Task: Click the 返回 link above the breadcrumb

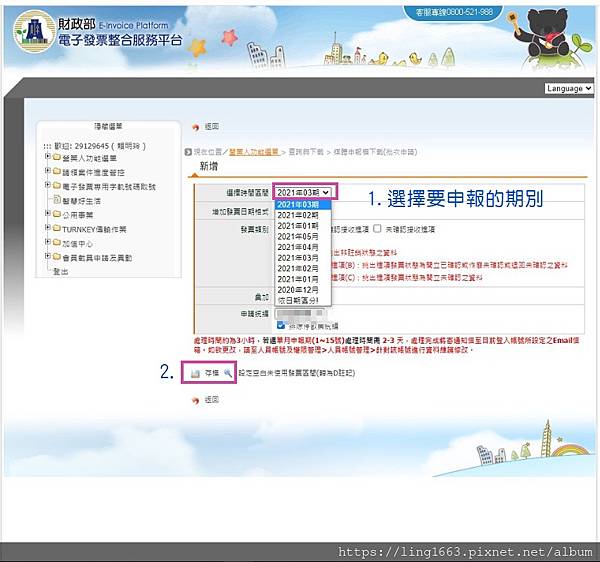Action: [212, 127]
